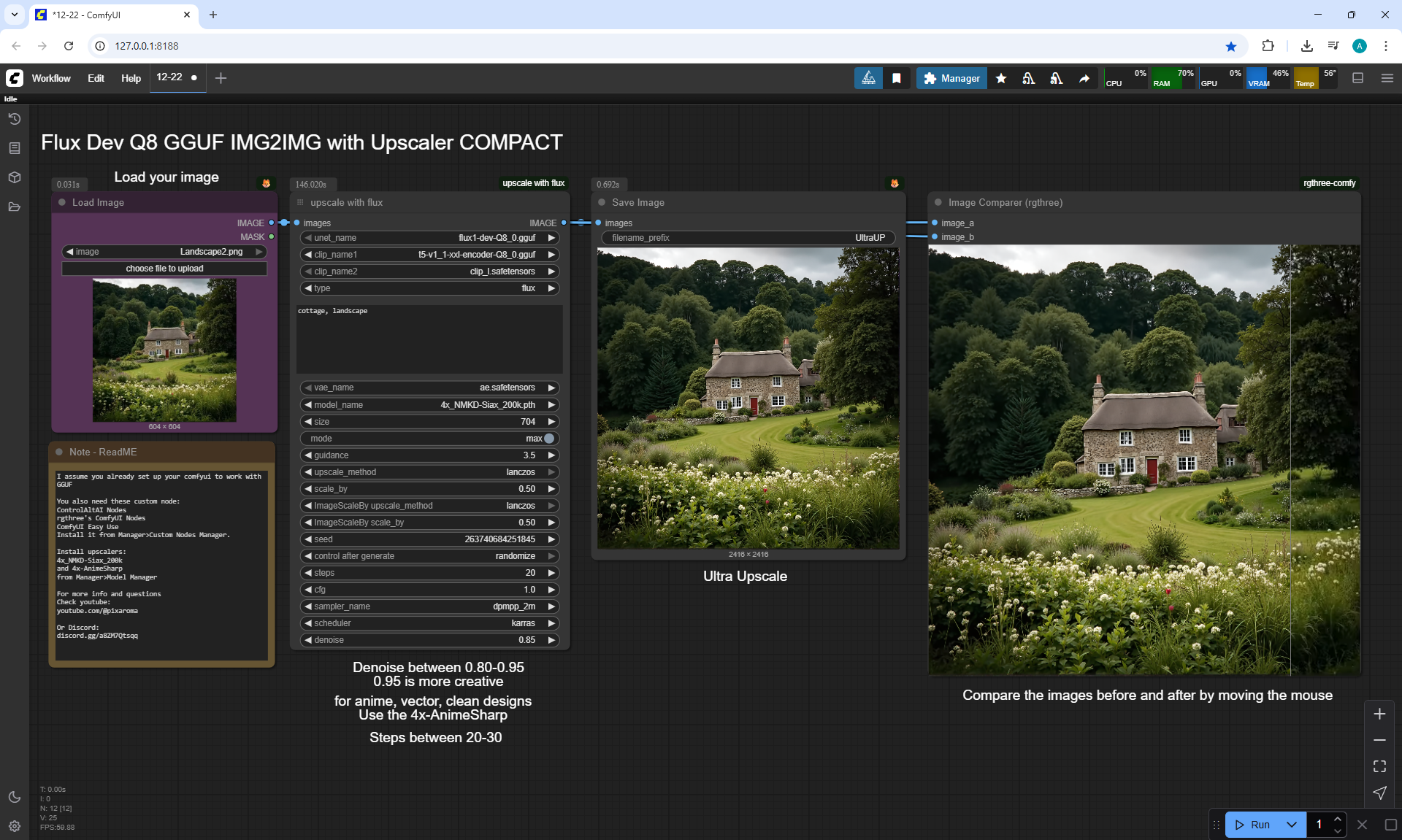Open the Help menu
1402x840 pixels.
click(131, 78)
